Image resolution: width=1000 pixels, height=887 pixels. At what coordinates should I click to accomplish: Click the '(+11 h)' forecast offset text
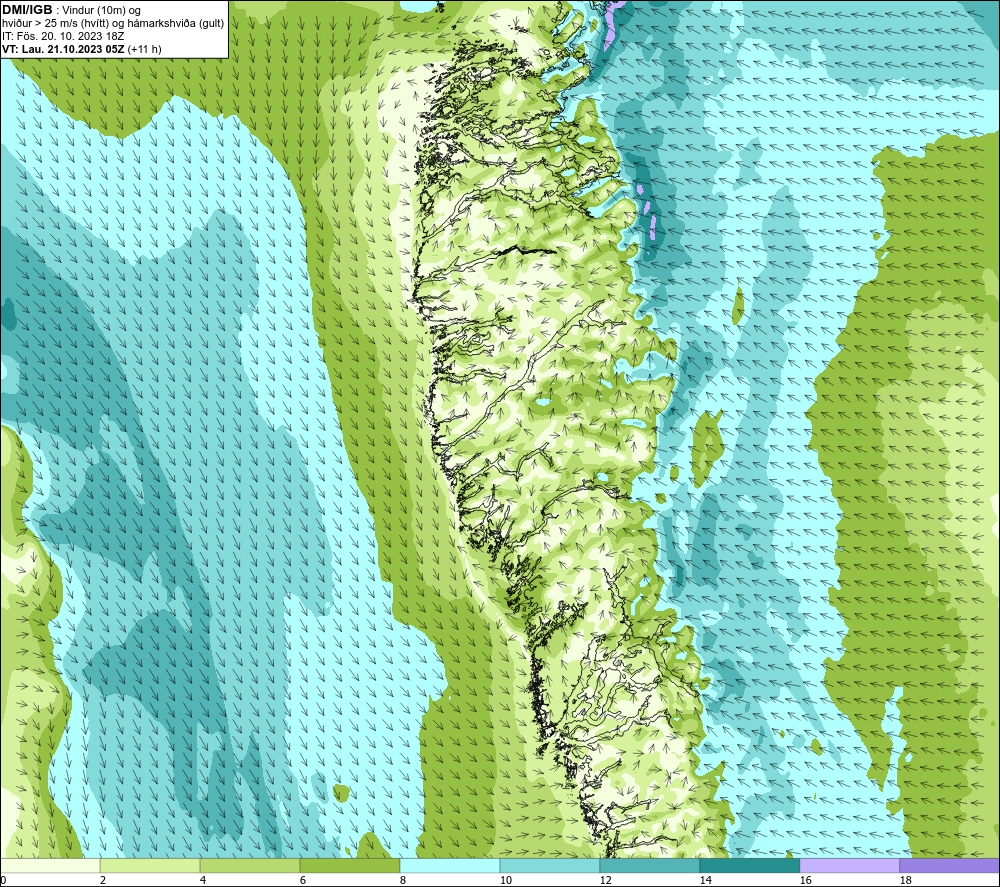(x=145, y=49)
